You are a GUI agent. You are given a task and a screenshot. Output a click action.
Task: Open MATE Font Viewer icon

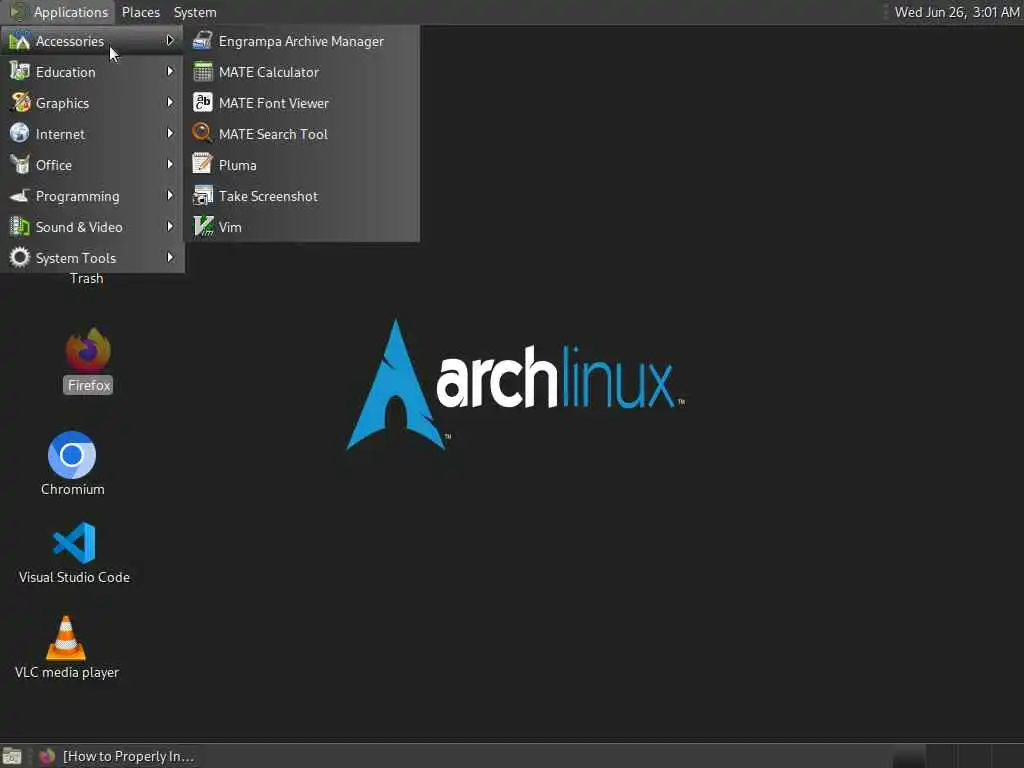coord(202,103)
